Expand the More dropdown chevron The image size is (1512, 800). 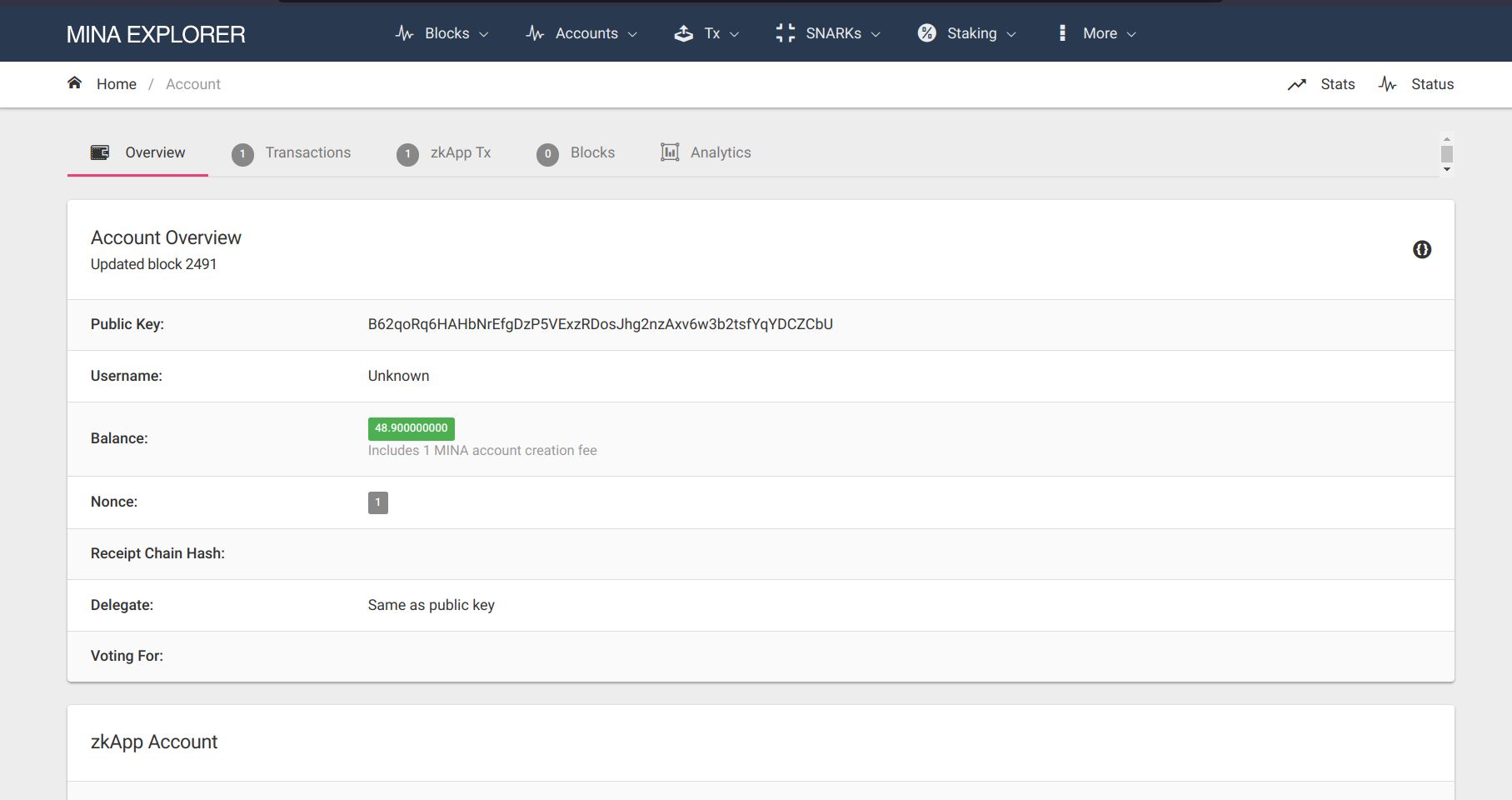[x=1131, y=34]
